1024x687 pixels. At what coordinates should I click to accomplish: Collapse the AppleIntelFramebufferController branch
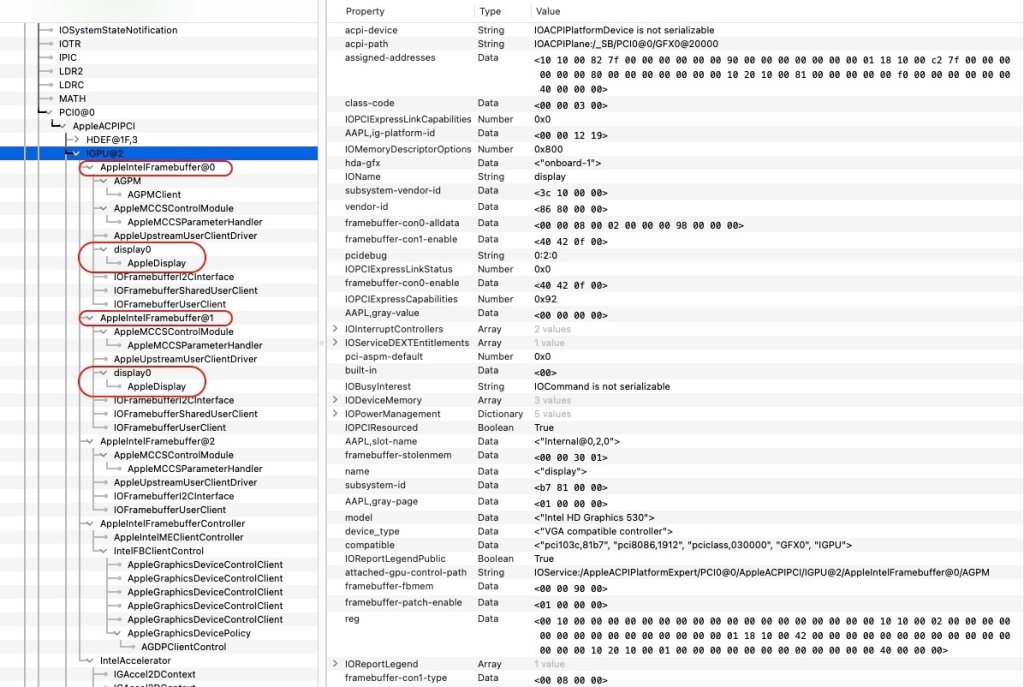[90, 524]
